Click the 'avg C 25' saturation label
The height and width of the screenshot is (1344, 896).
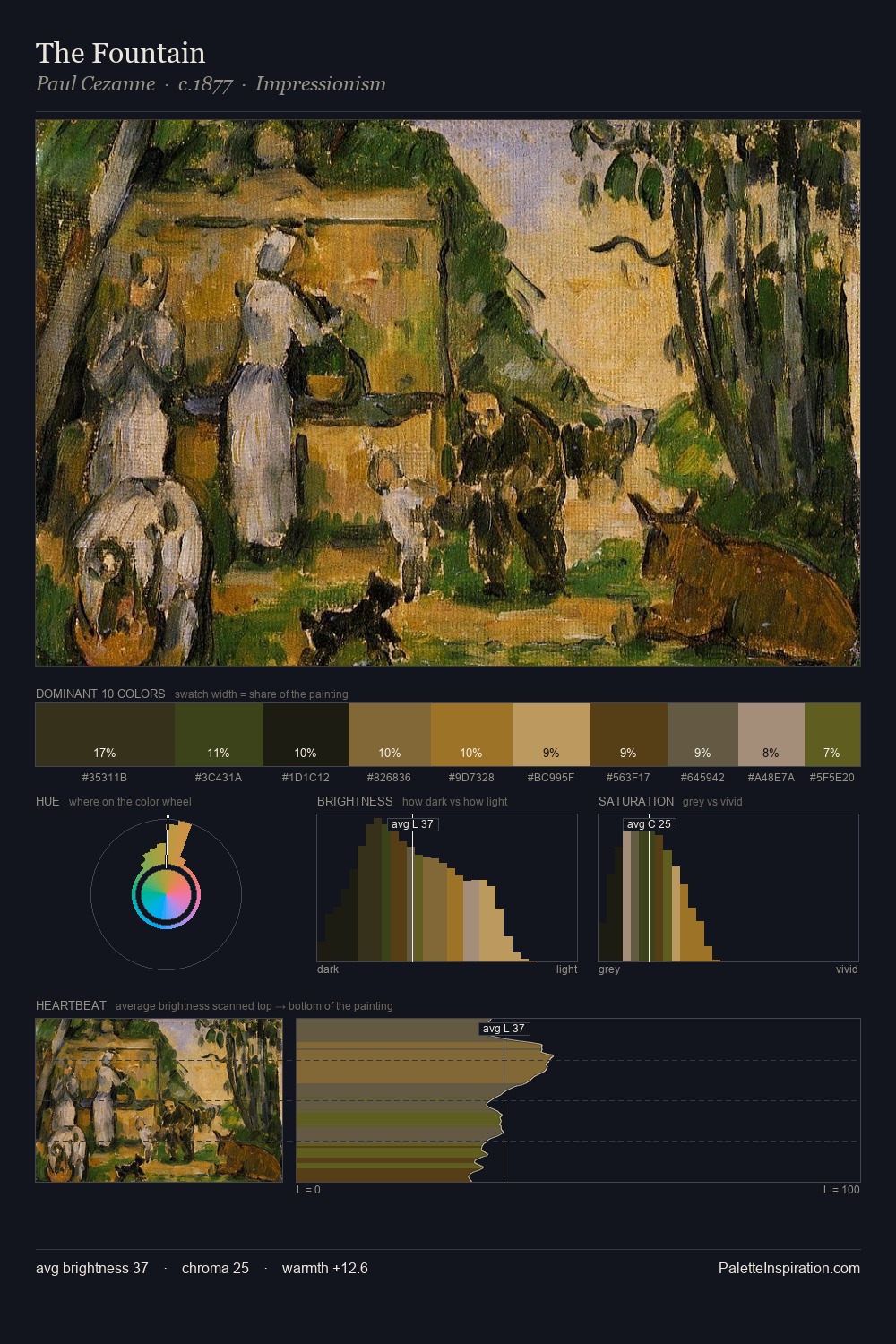(x=649, y=824)
